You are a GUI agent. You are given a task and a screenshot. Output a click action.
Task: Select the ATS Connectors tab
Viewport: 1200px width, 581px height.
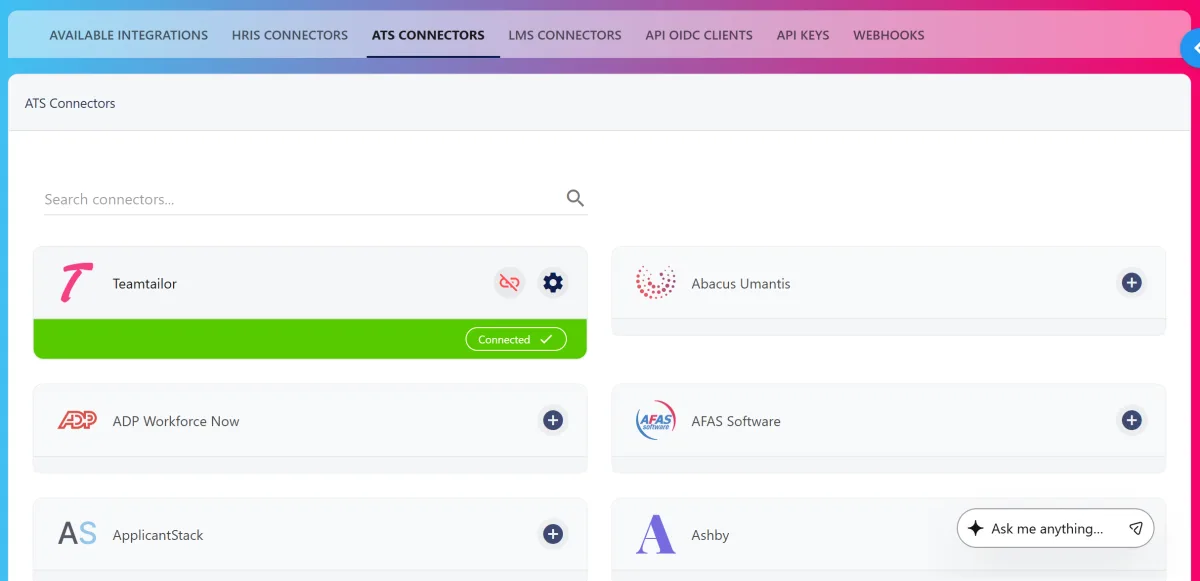coord(428,35)
